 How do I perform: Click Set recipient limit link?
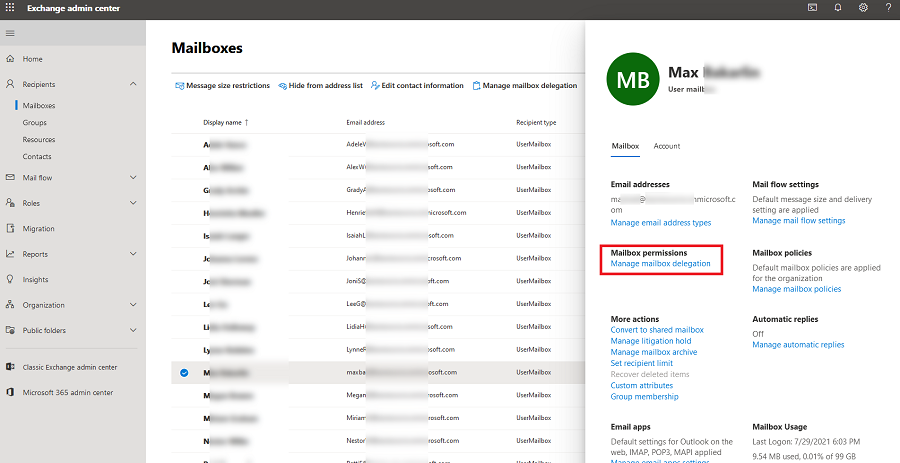click(x=642, y=363)
